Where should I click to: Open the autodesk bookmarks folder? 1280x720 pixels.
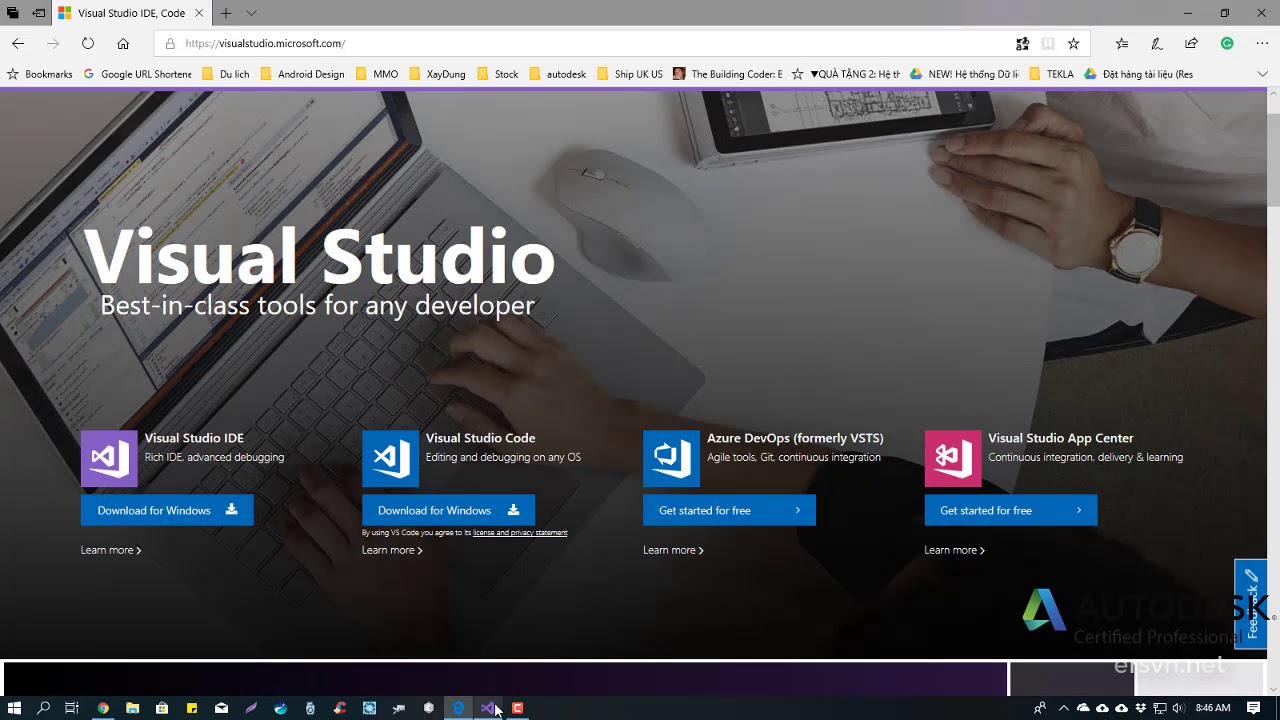coord(558,74)
